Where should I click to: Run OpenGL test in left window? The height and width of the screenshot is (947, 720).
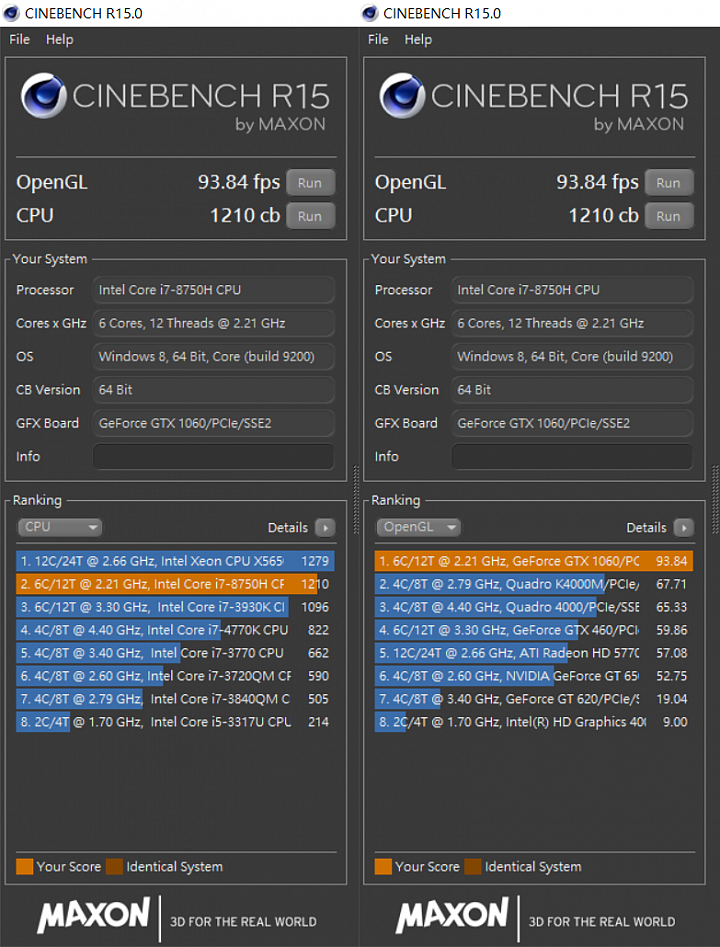click(310, 183)
